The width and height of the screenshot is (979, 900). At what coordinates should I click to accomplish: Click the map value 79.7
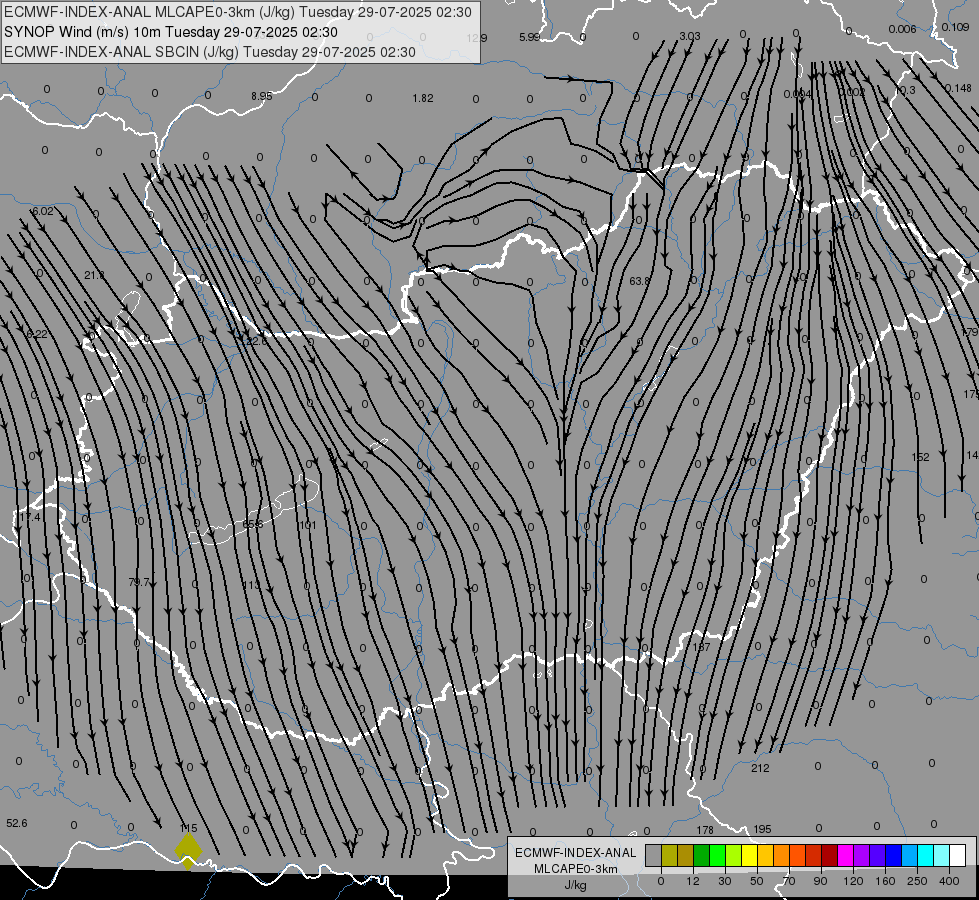139,582
